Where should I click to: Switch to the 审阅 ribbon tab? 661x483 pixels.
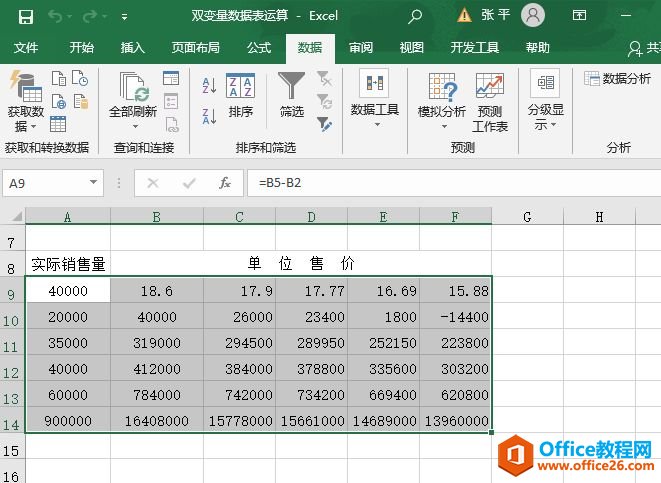(361, 48)
